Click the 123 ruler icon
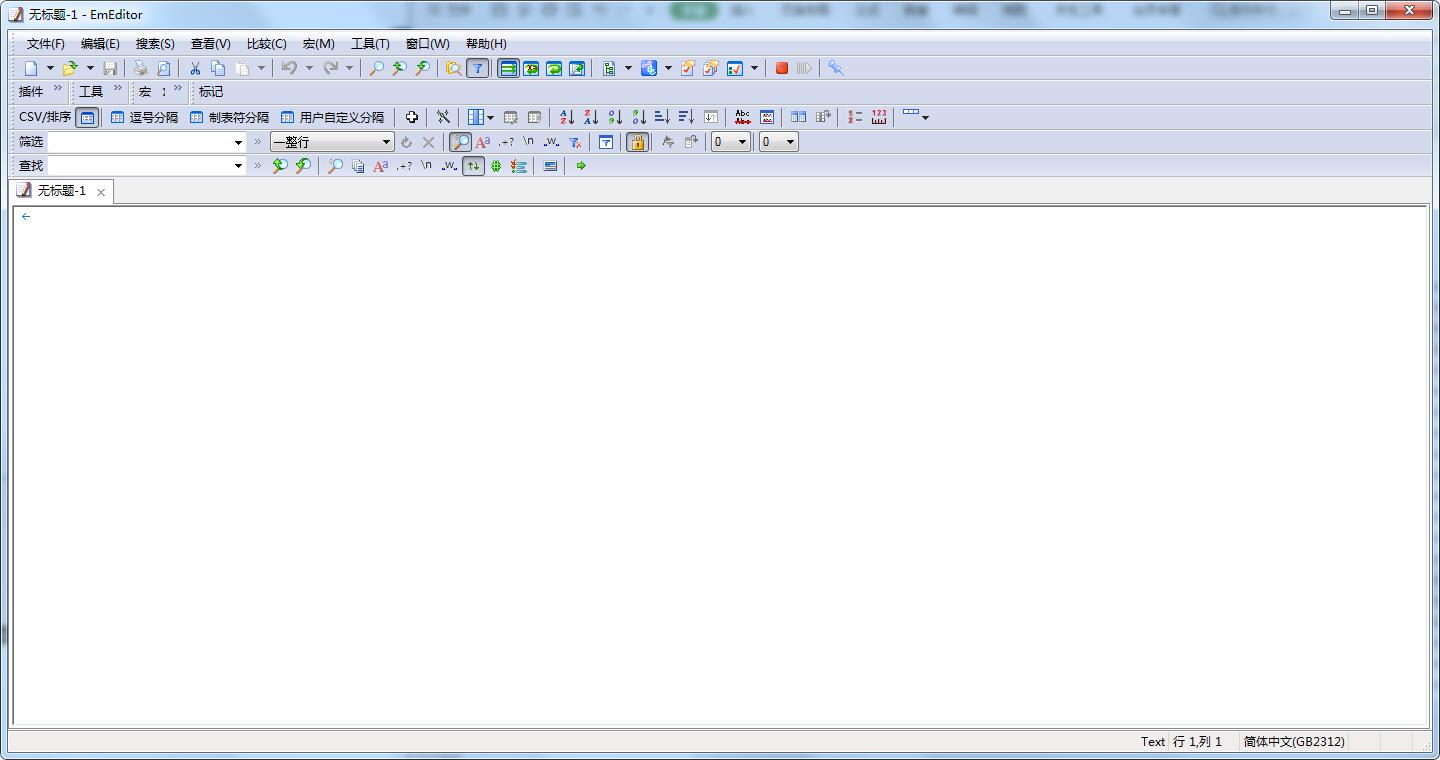 coord(879,117)
